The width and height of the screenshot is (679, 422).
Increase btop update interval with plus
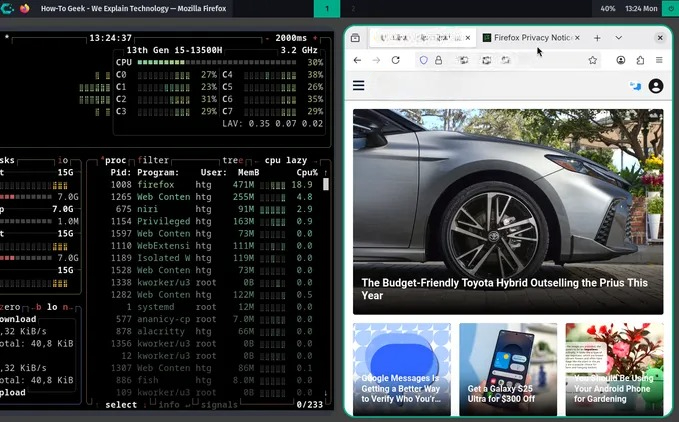coord(315,38)
